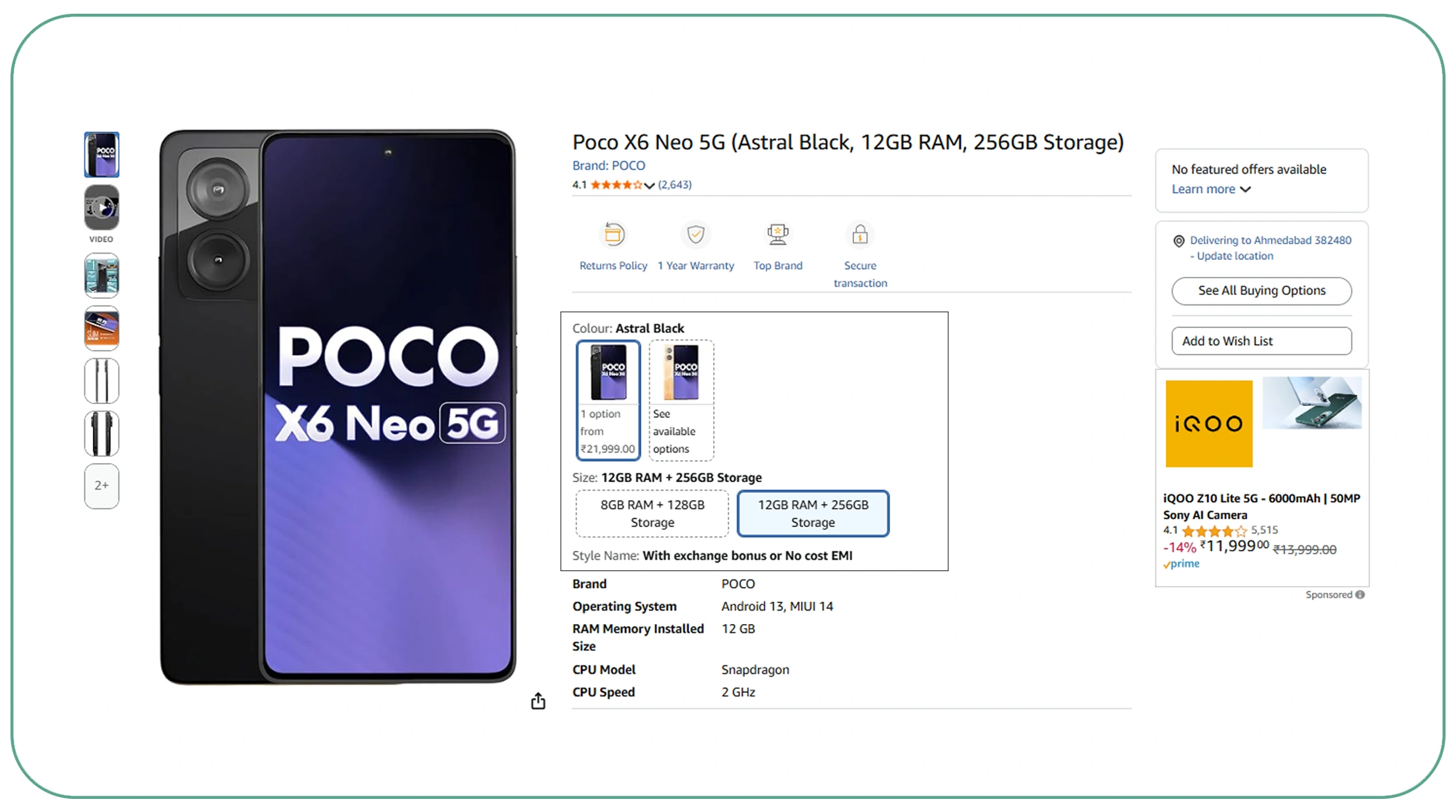Click the 1 Year Warranty shield icon
This screenshot has height=812, width=1456.
click(696, 234)
